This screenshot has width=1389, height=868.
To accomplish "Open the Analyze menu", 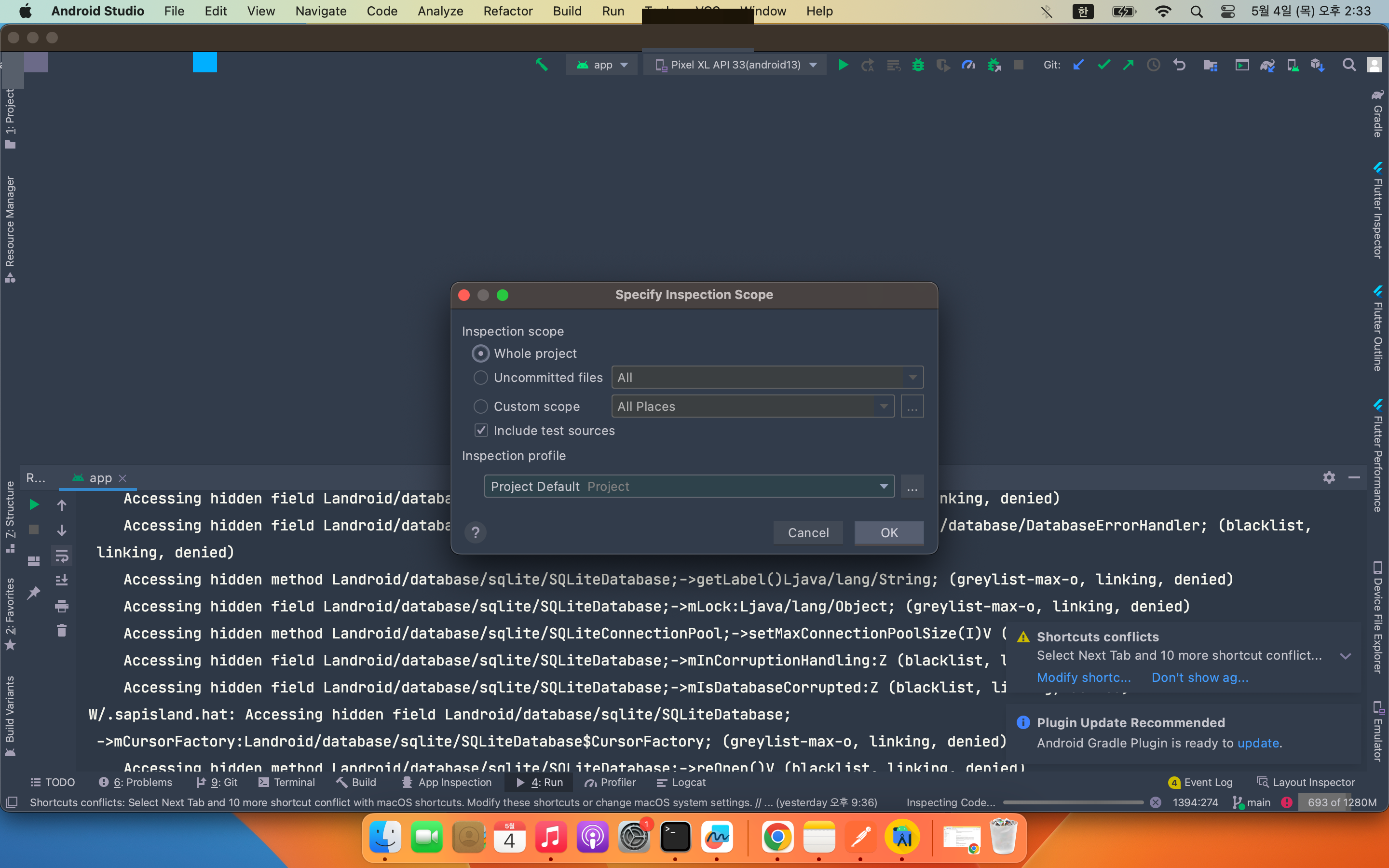I will click(x=440, y=11).
